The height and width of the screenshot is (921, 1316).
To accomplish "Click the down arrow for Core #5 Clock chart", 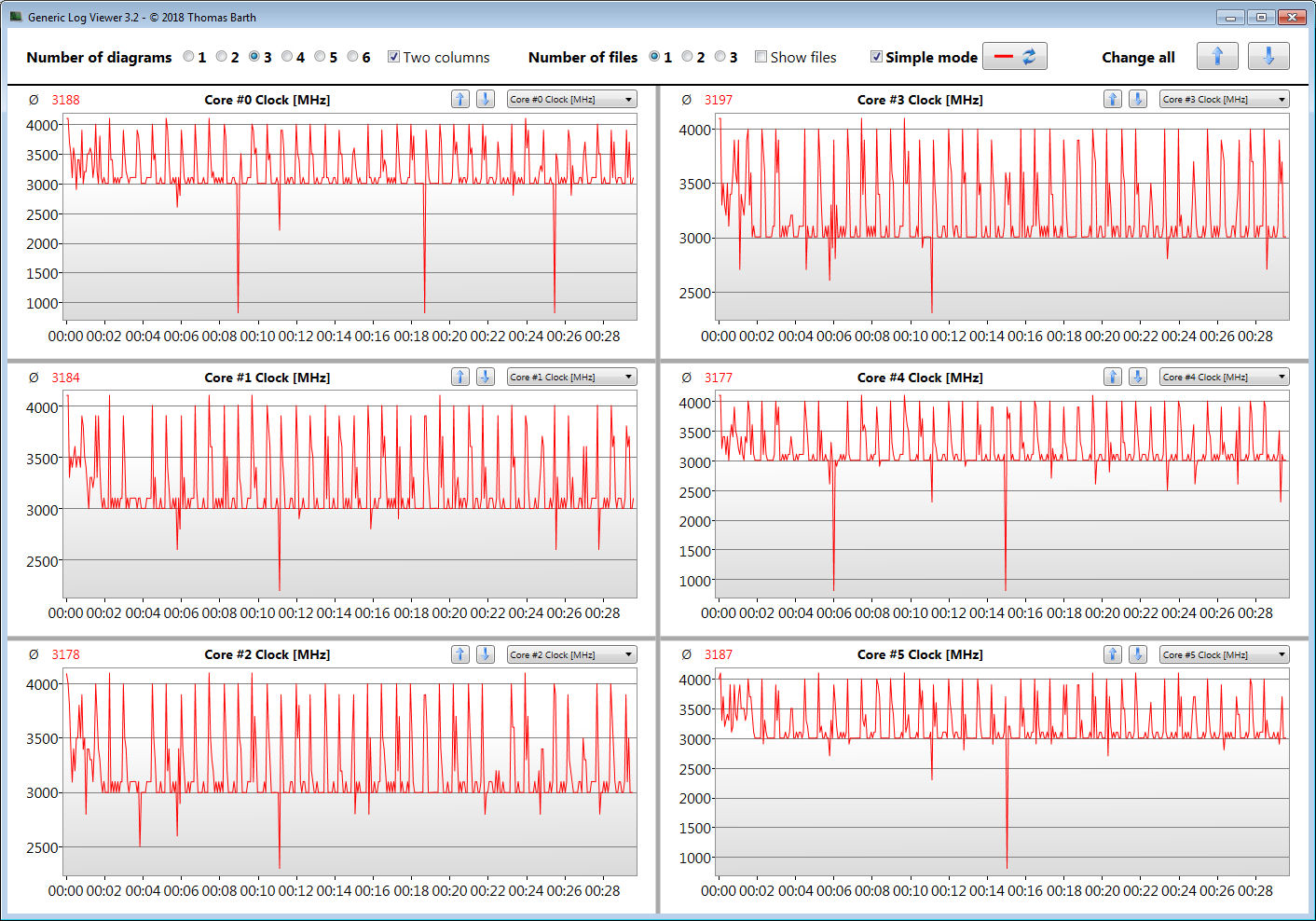I will (1138, 654).
